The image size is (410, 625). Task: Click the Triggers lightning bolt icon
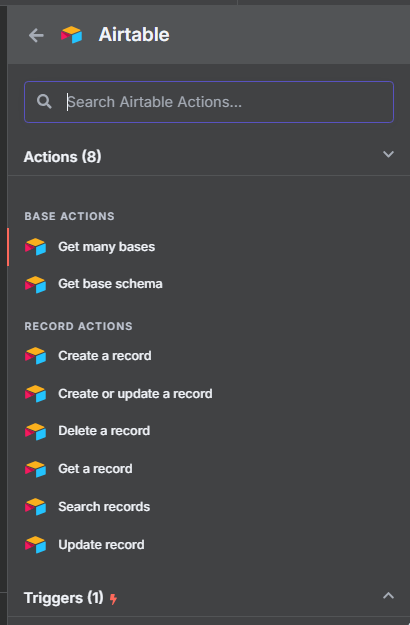(x=114, y=599)
